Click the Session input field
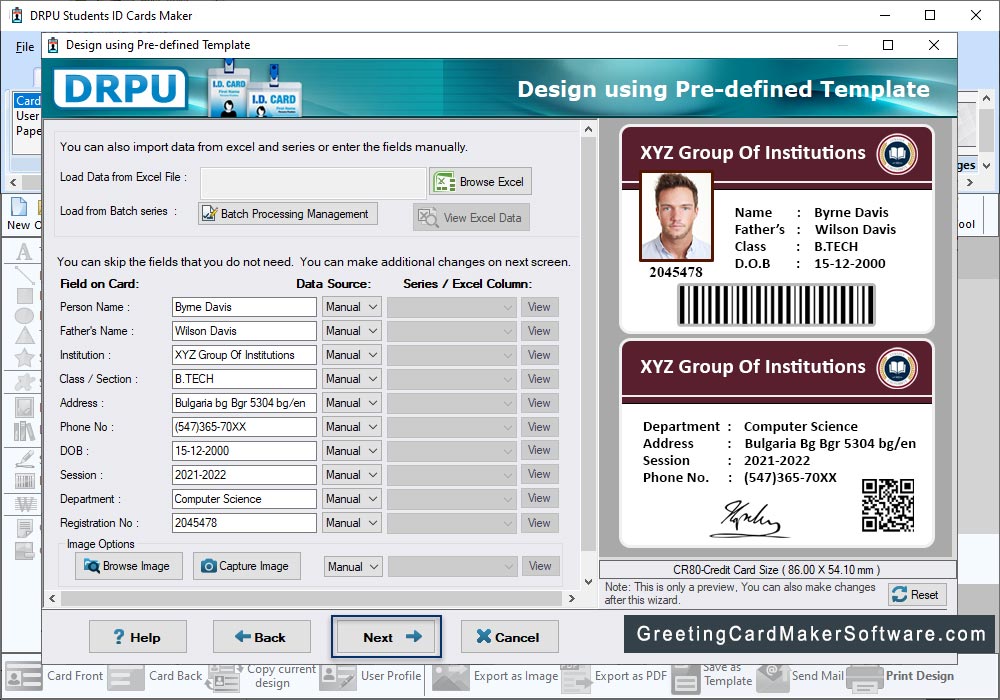This screenshot has width=1000, height=700. click(x=244, y=475)
